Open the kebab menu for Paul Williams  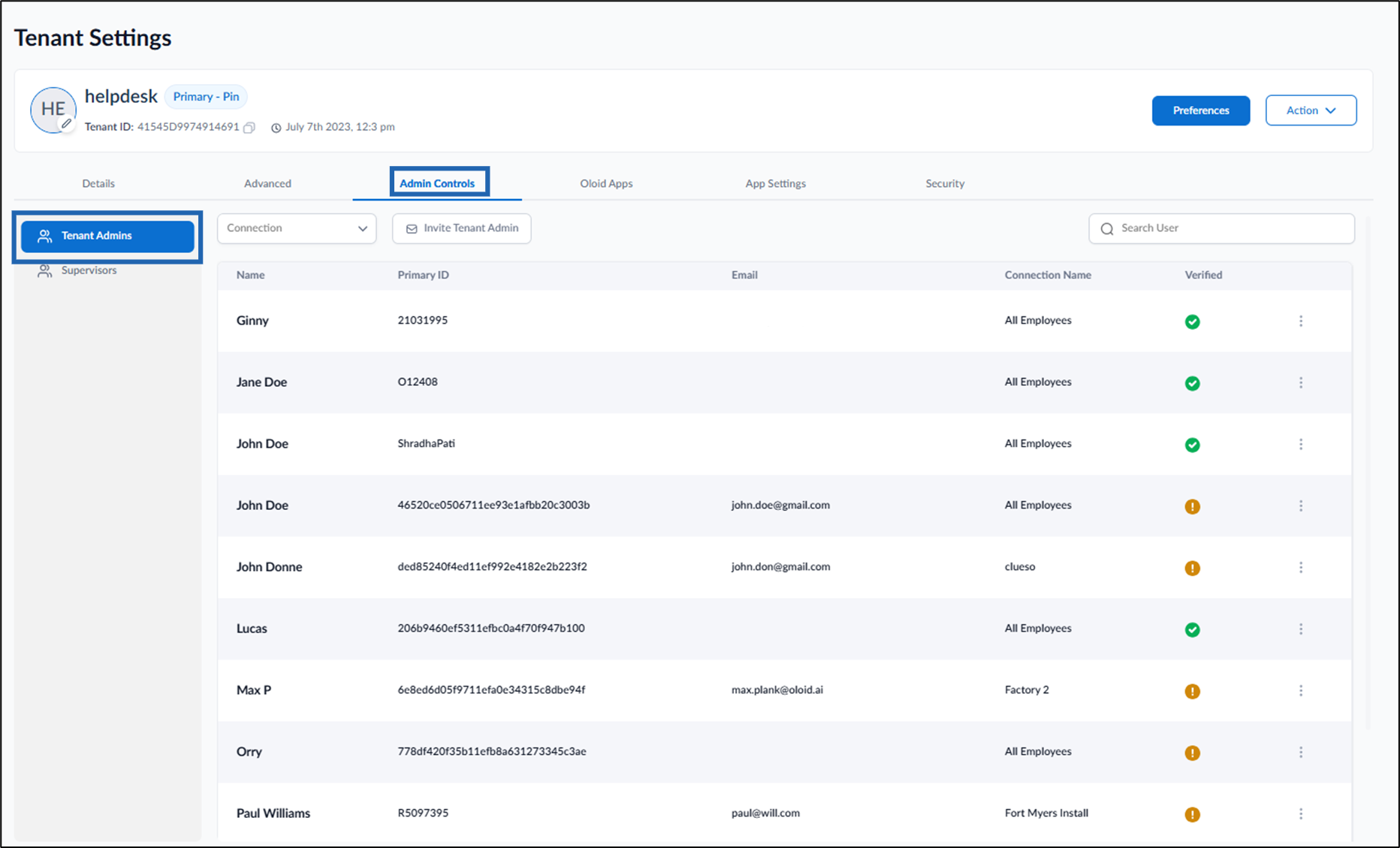[1301, 813]
